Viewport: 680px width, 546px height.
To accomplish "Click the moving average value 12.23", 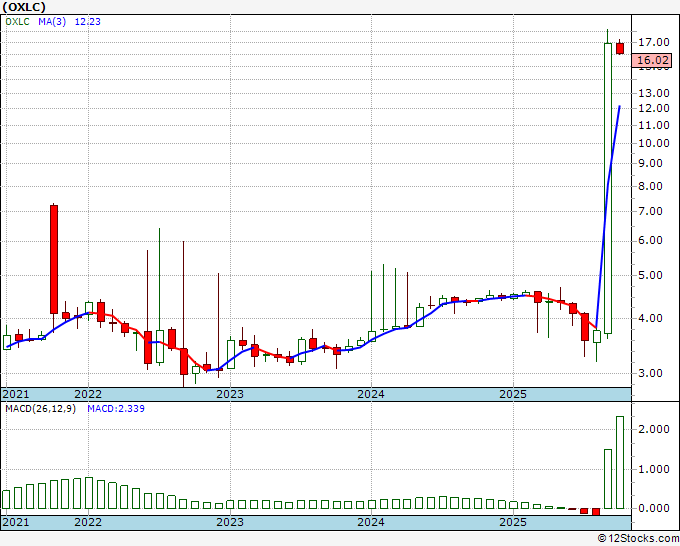I will (x=88, y=22).
